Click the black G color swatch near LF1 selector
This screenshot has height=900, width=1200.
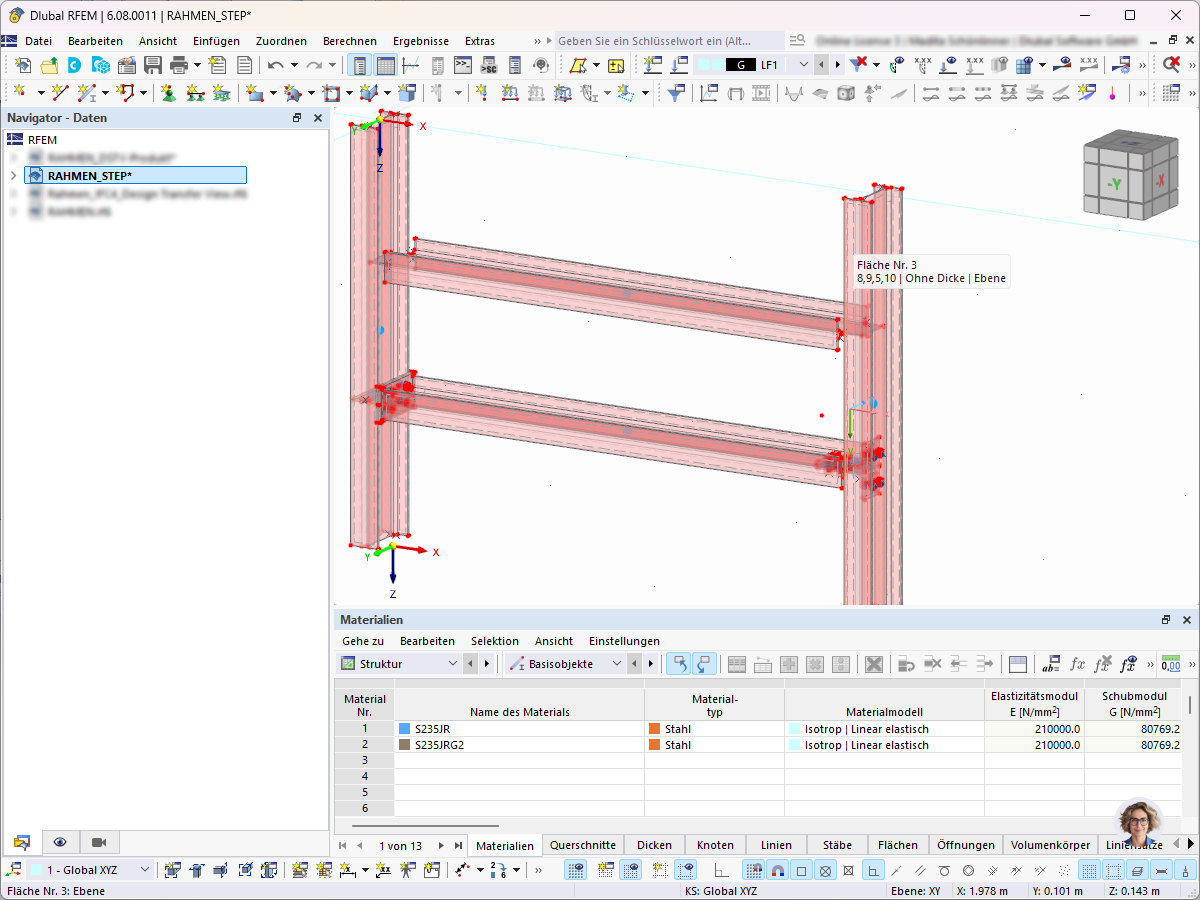pos(740,64)
